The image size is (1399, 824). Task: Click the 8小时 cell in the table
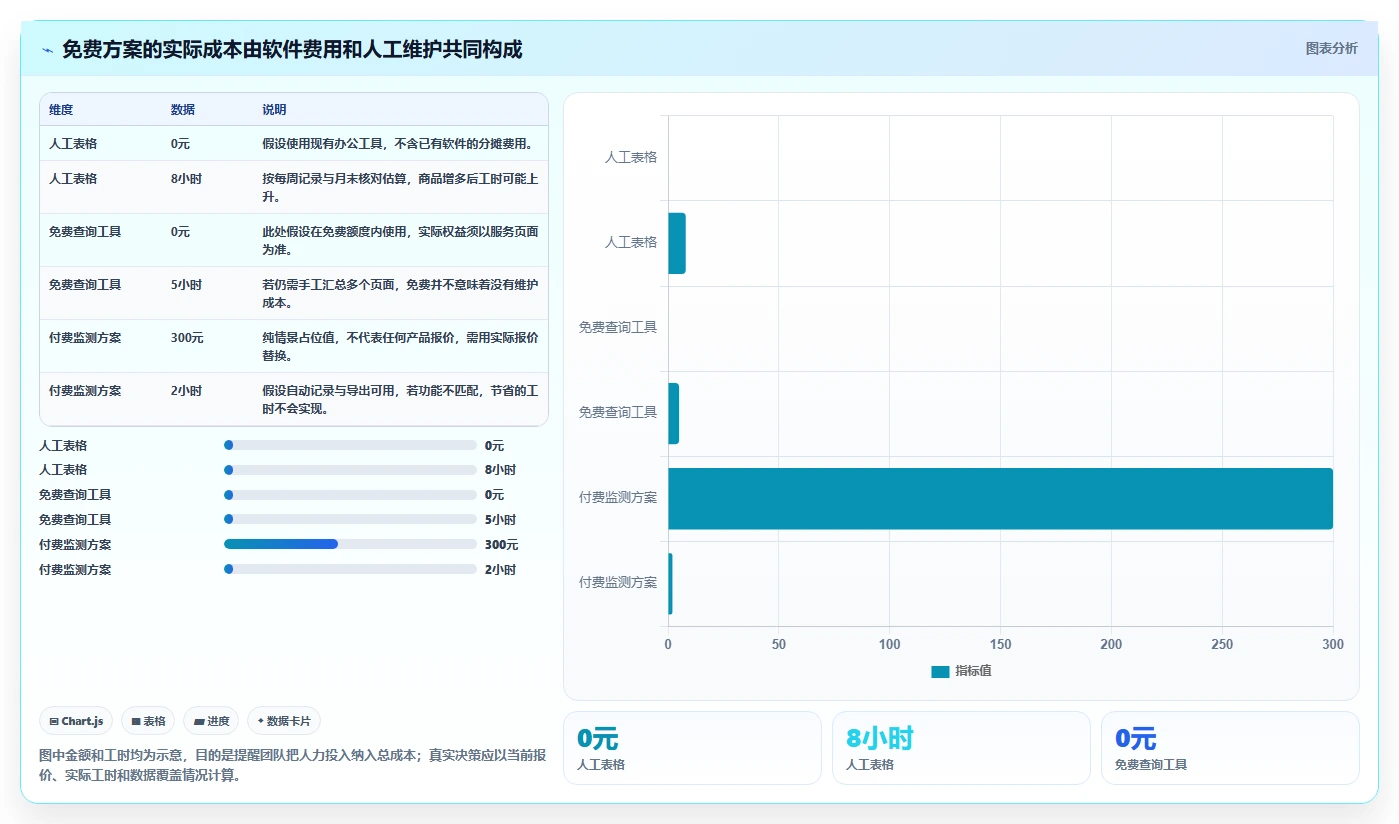[x=186, y=179]
